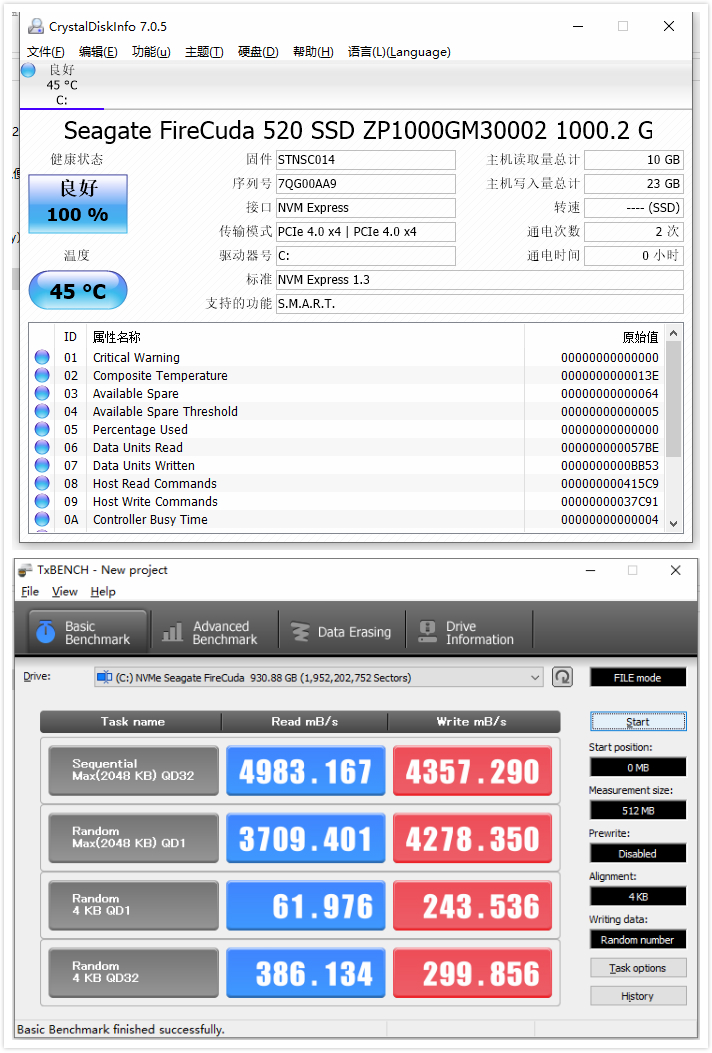Select the Basic Benchmark tab
The height and width of the screenshot is (1053, 712).
tap(87, 632)
